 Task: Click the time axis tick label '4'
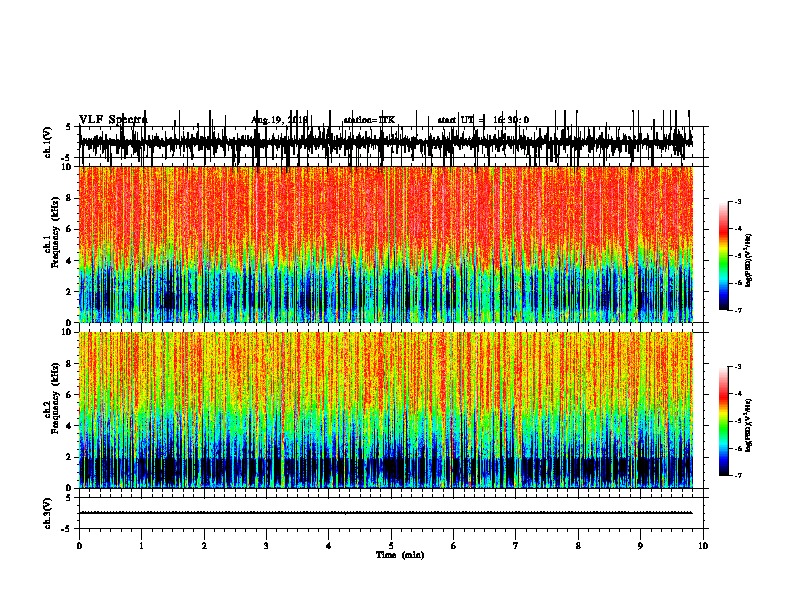coord(329,546)
